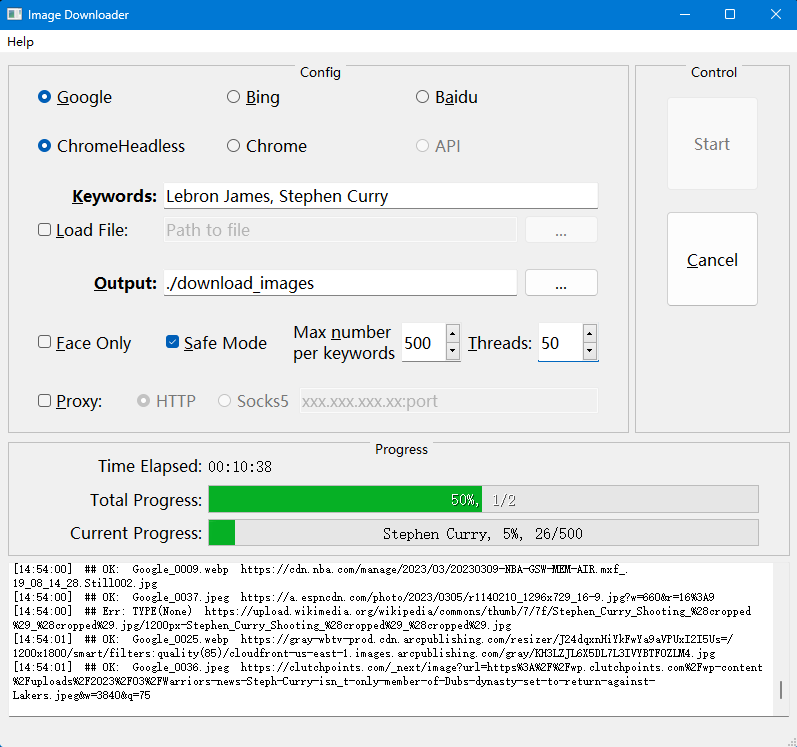Choose the ChromeHeadless driver option
The image size is (797, 747).
pyautogui.click(x=111, y=146)
